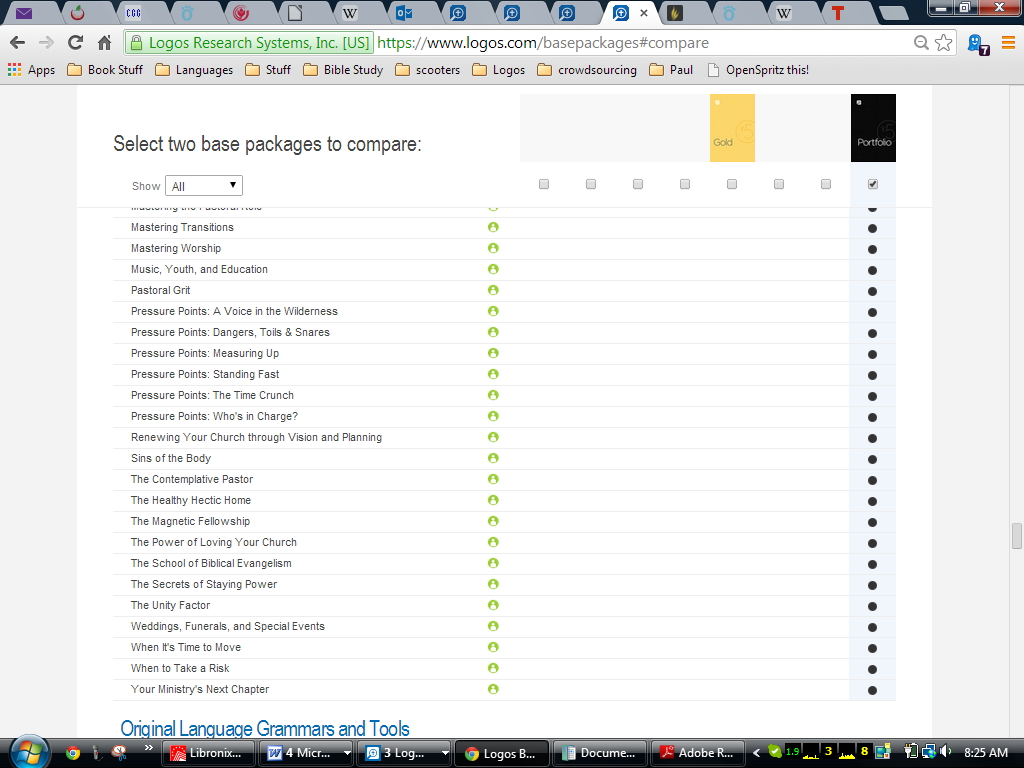The height and width of the screenshot is (768, 1024).
Task: Click the person icon for The Unity Factor
Action: (493, 605)
